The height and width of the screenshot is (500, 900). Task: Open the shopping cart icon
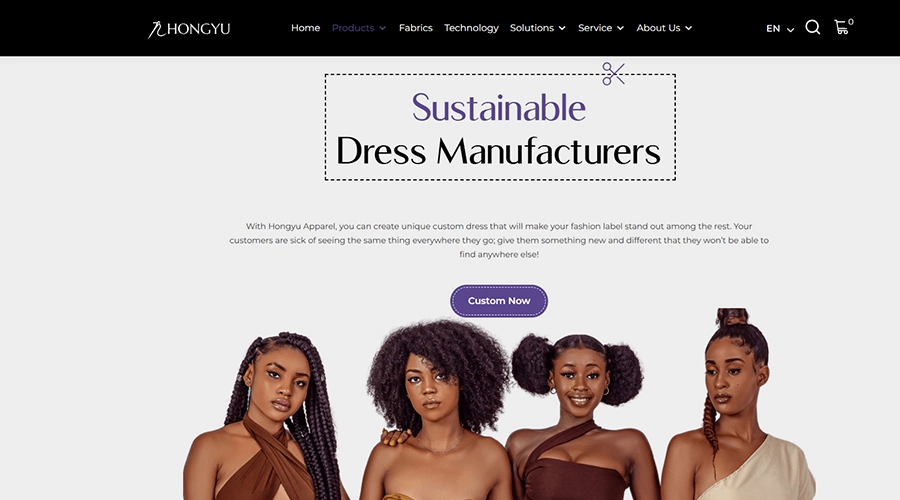[x=841, y=27]
